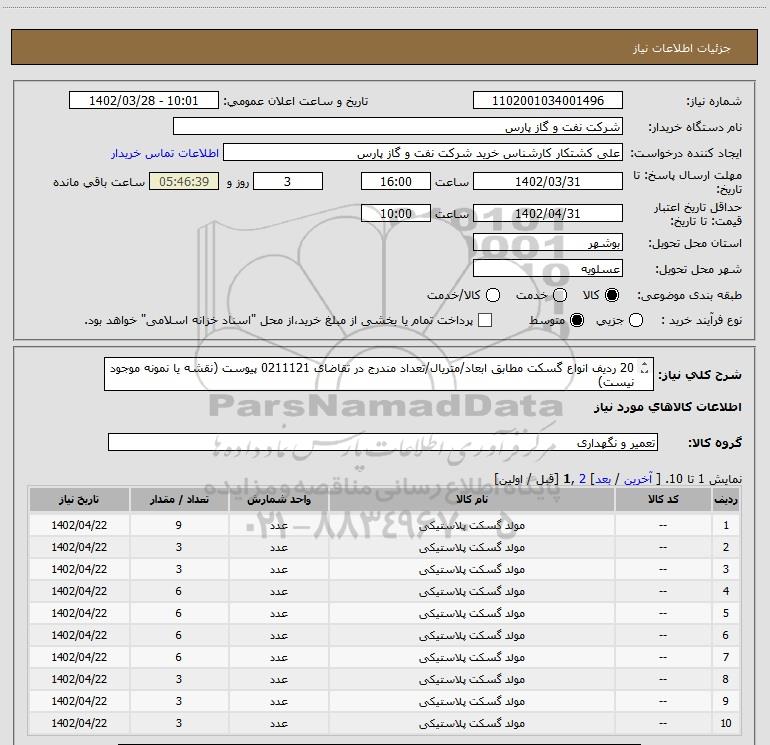Click item name in row 3
This screenshot has width=770, height=745.
click(x=471, y=569)
